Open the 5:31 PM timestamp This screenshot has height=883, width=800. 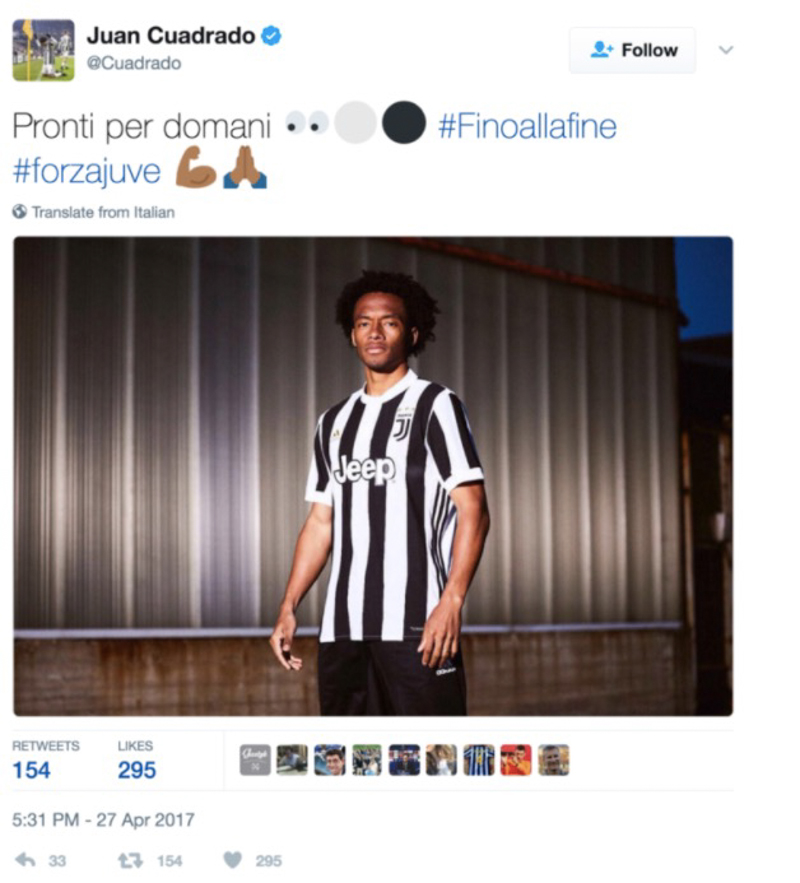[x=104, y=819]
